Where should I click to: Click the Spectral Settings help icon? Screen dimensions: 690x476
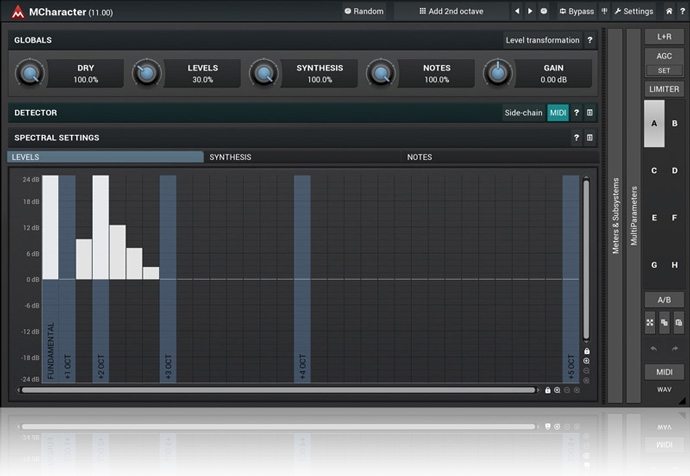pos(576,138)
